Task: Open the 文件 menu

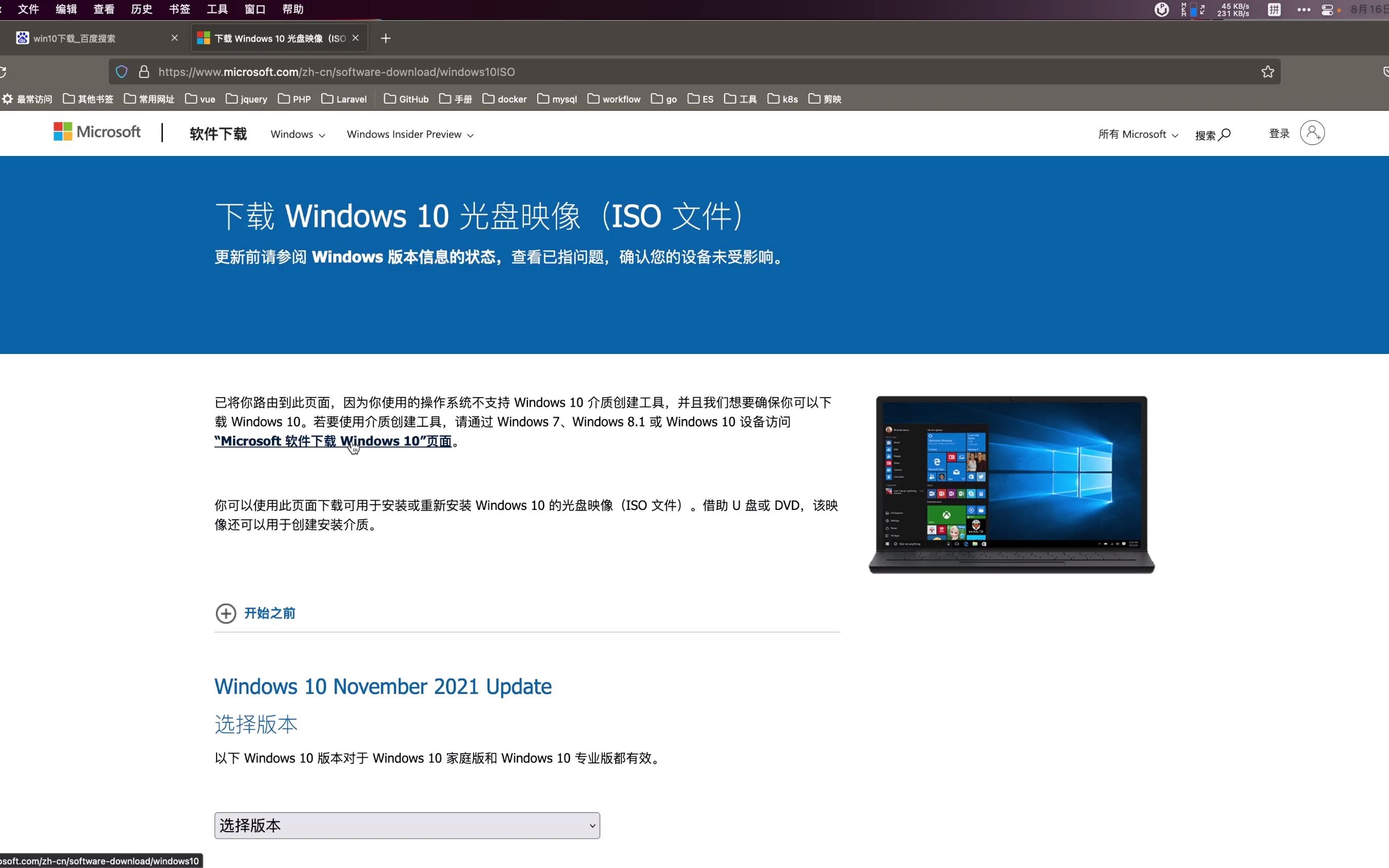Action: click(28, 9)
